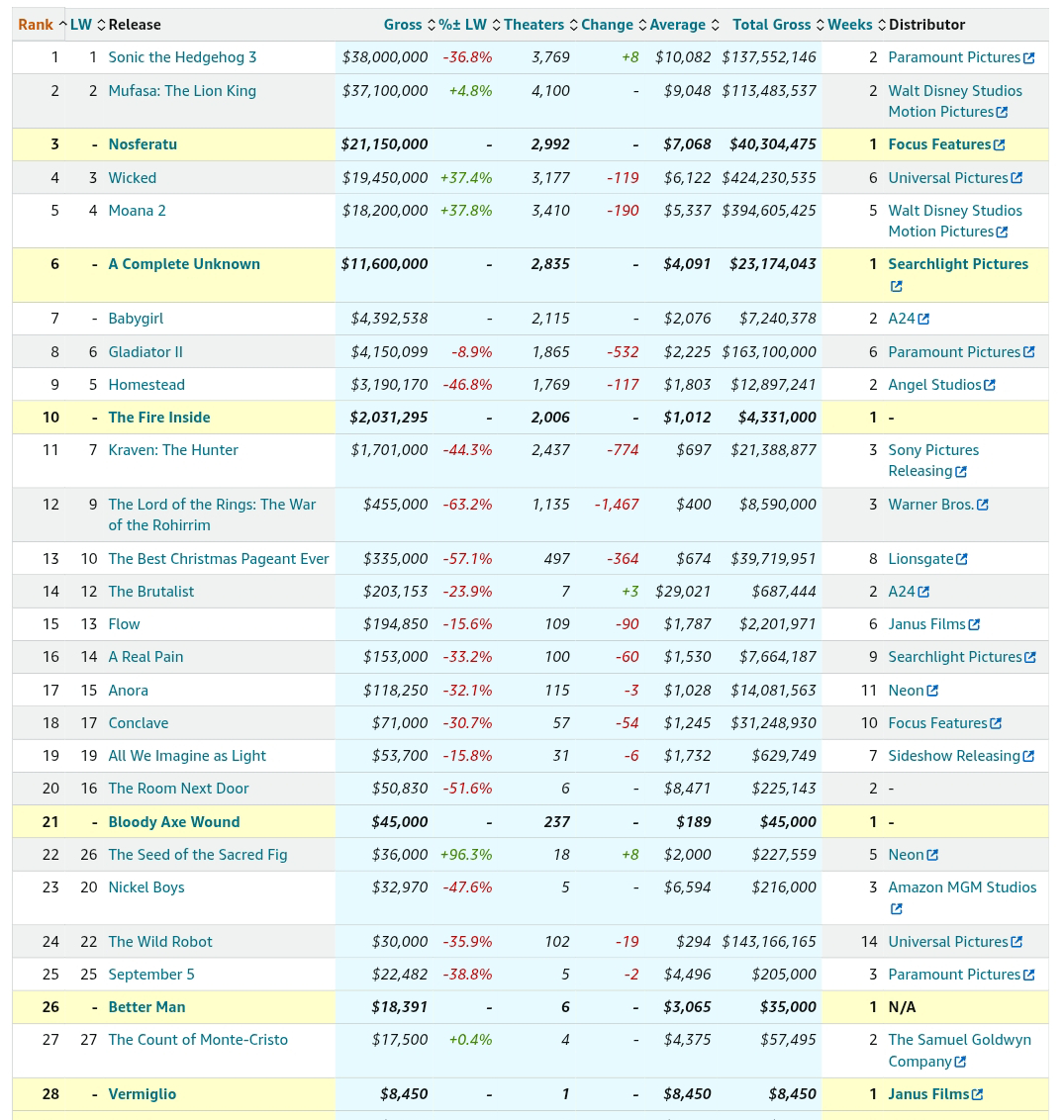Open external link icon in Gladiator II row

pos(1029,352)
